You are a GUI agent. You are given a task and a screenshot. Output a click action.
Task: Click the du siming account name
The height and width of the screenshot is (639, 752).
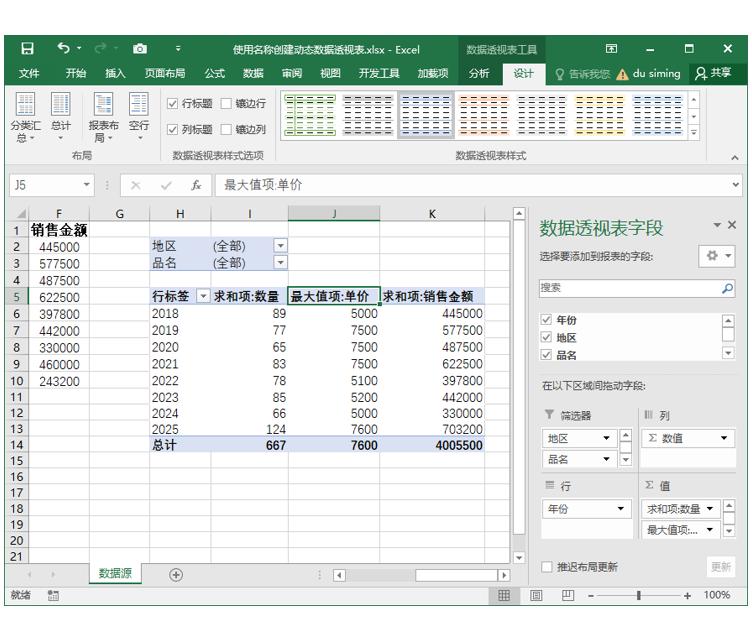coord(657,73)
